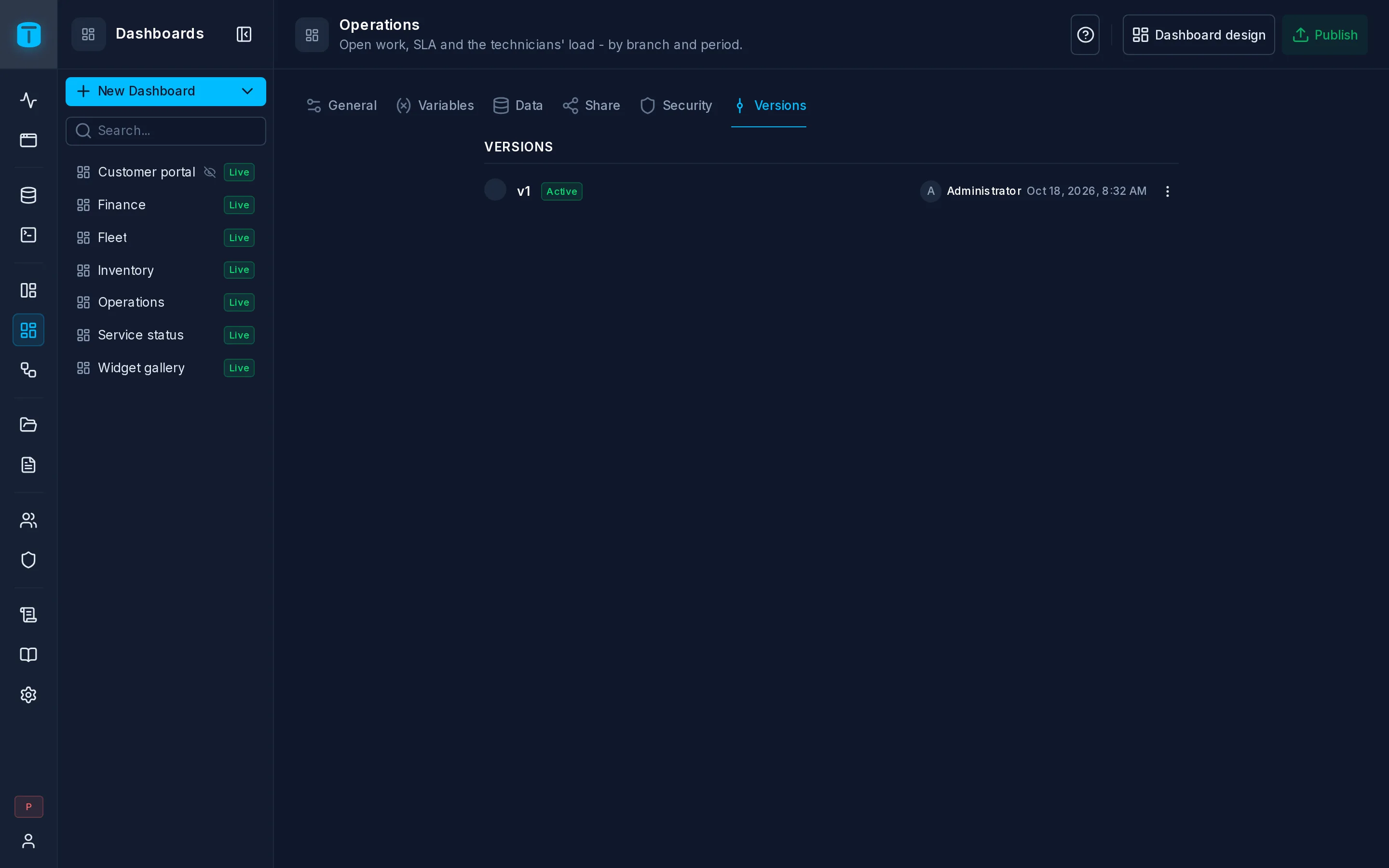Click the app logo T icon

[x=29, y=34]
